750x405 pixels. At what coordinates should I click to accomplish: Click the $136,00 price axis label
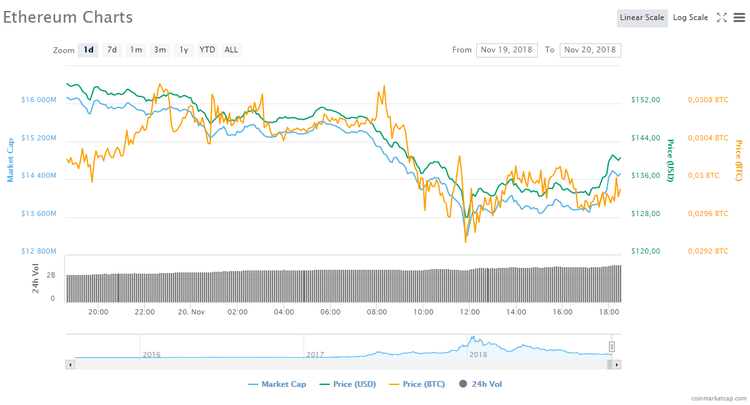point(646,175)
